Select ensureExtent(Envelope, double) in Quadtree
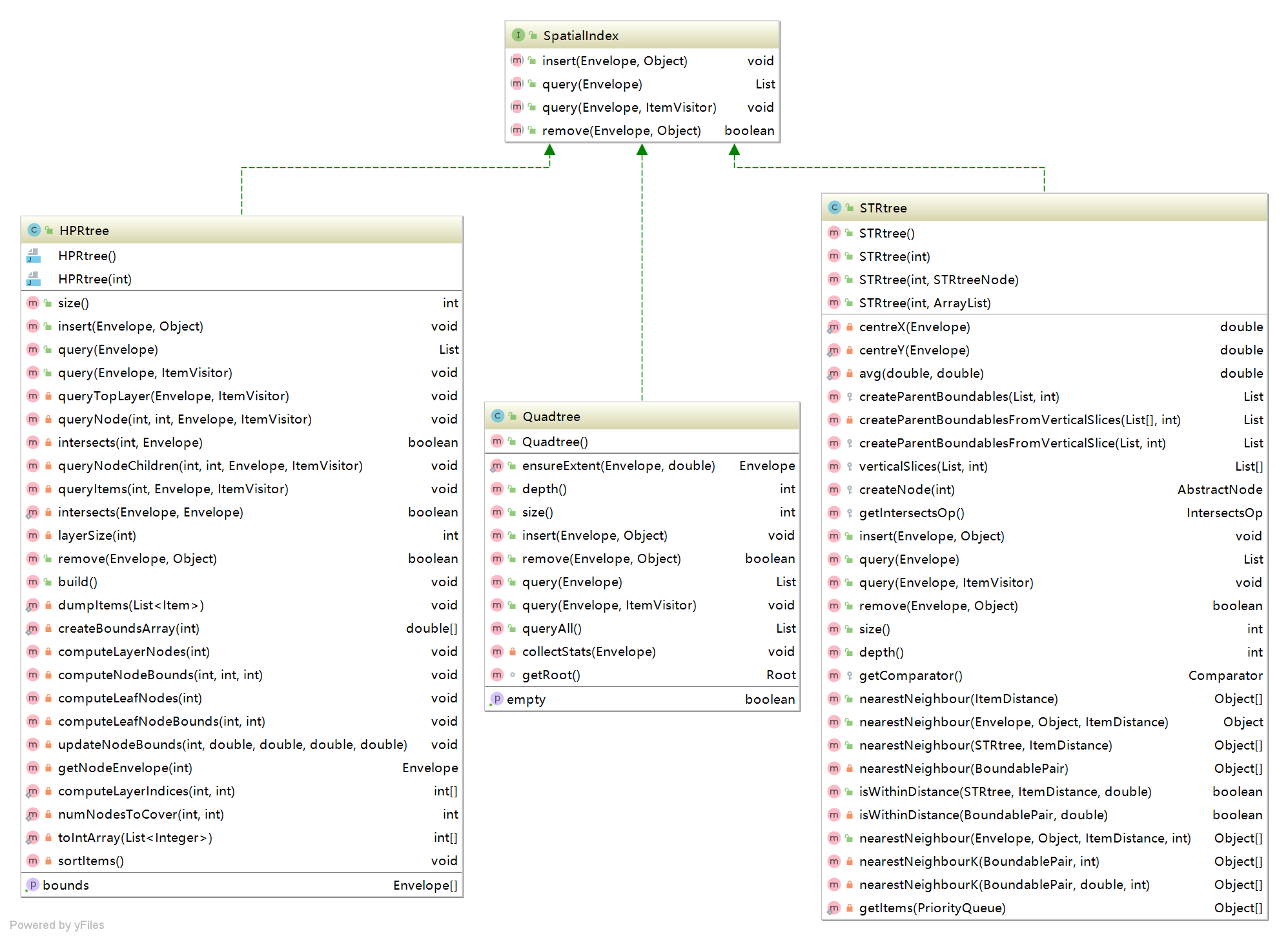The width and height of the screenshot is (1288, 940). (618, 465)
